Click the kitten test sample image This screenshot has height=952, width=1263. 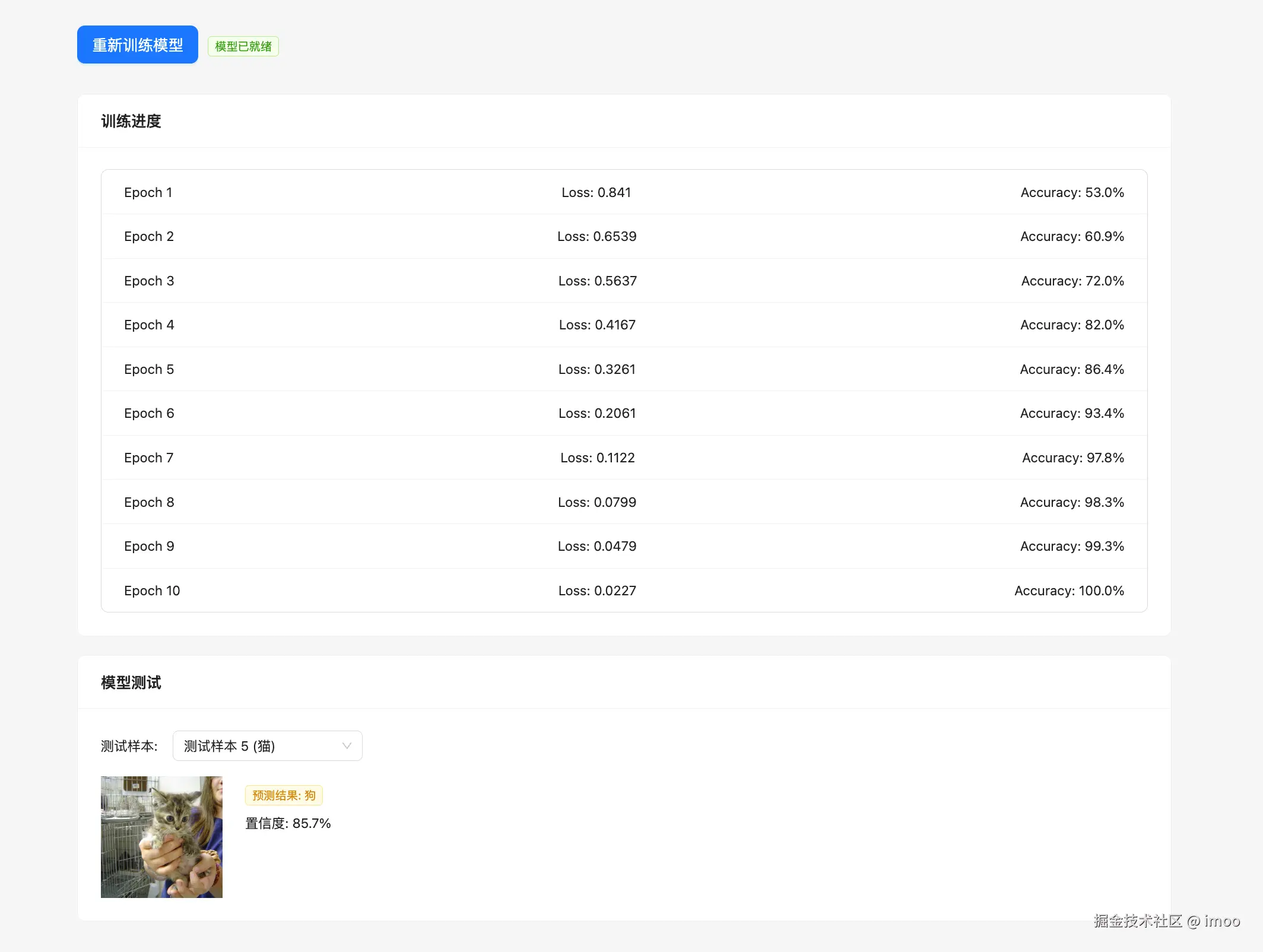[161, 837]
